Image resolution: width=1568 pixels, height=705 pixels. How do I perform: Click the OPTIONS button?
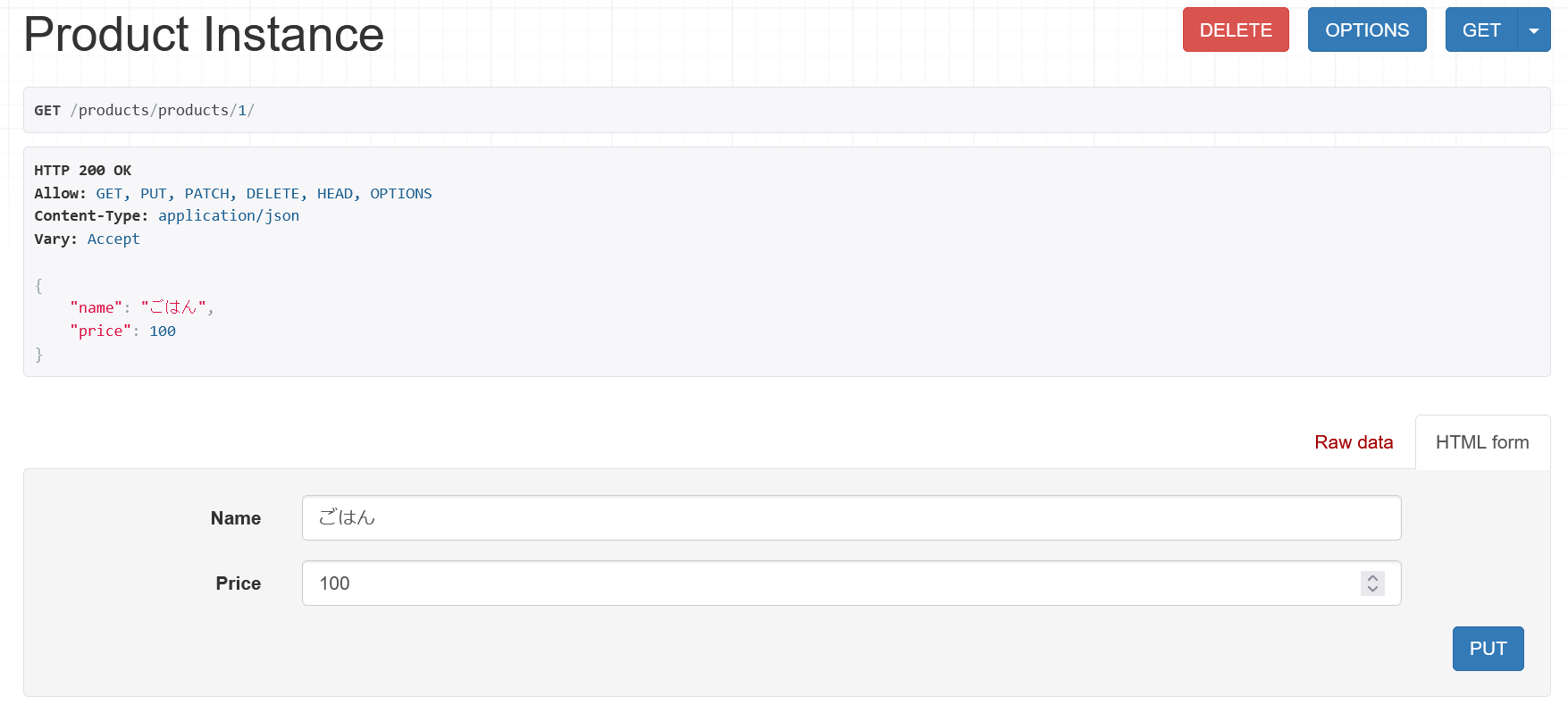1367,29
